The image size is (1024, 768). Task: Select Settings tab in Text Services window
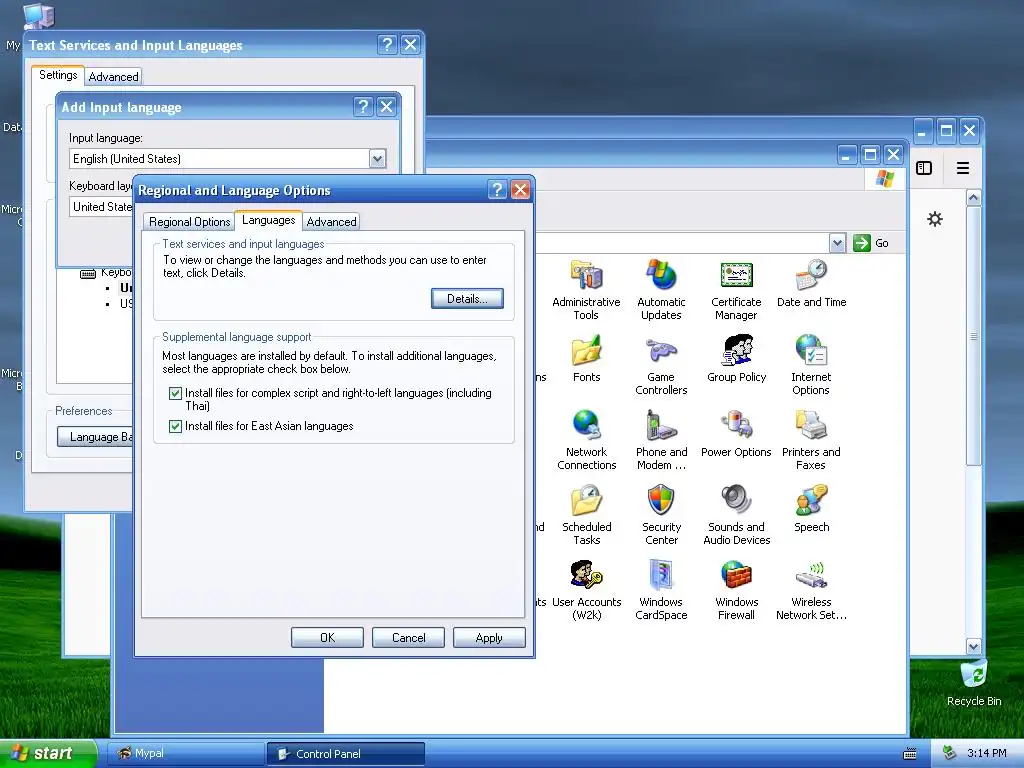click(x=58, y=75)
